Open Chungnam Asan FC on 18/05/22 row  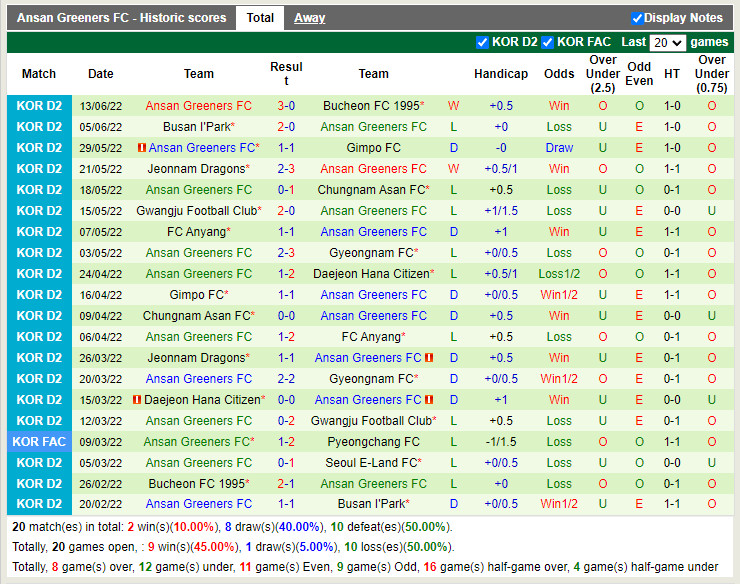[x=373, y=190]
